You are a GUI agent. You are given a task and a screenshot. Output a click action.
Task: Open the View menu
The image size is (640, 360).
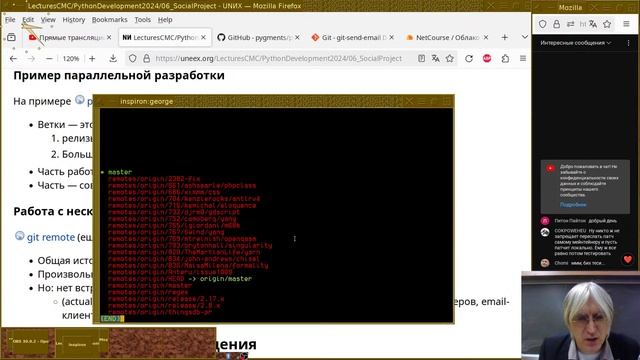48,20
